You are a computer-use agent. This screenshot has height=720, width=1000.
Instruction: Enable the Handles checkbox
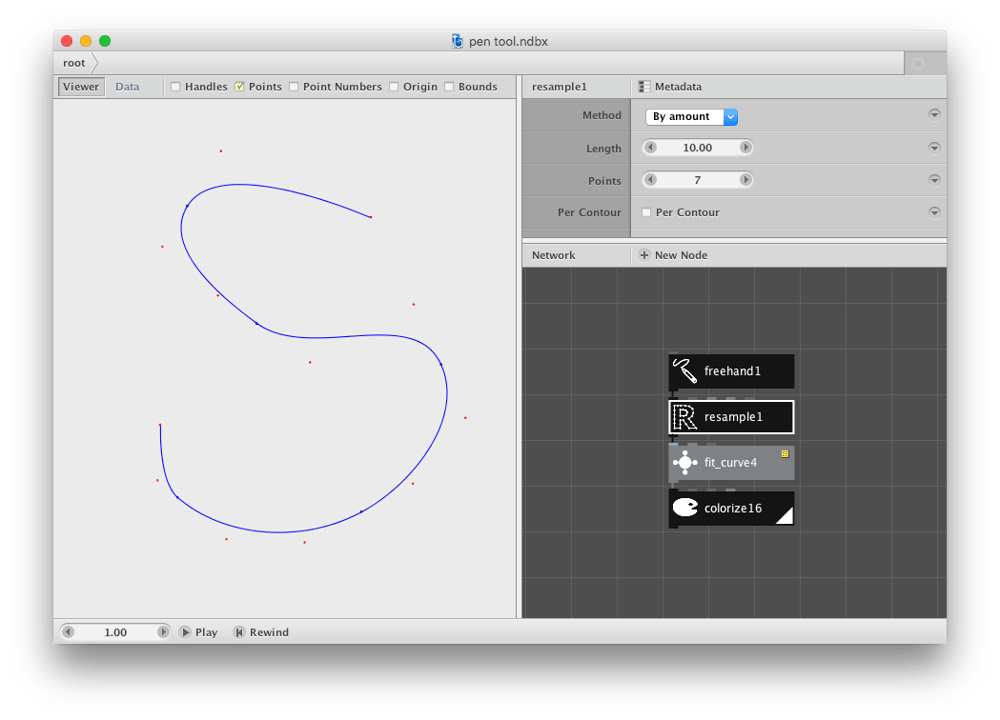click(x=175, y=87)
